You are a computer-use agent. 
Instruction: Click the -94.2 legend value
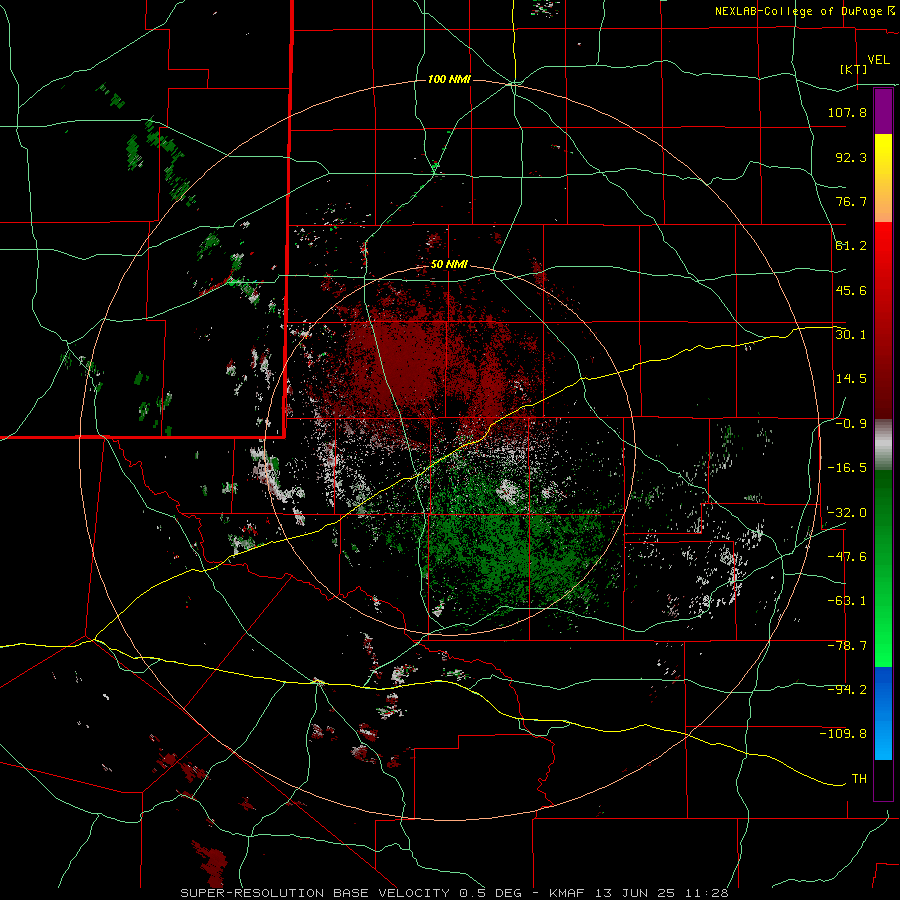pos(847,690)
